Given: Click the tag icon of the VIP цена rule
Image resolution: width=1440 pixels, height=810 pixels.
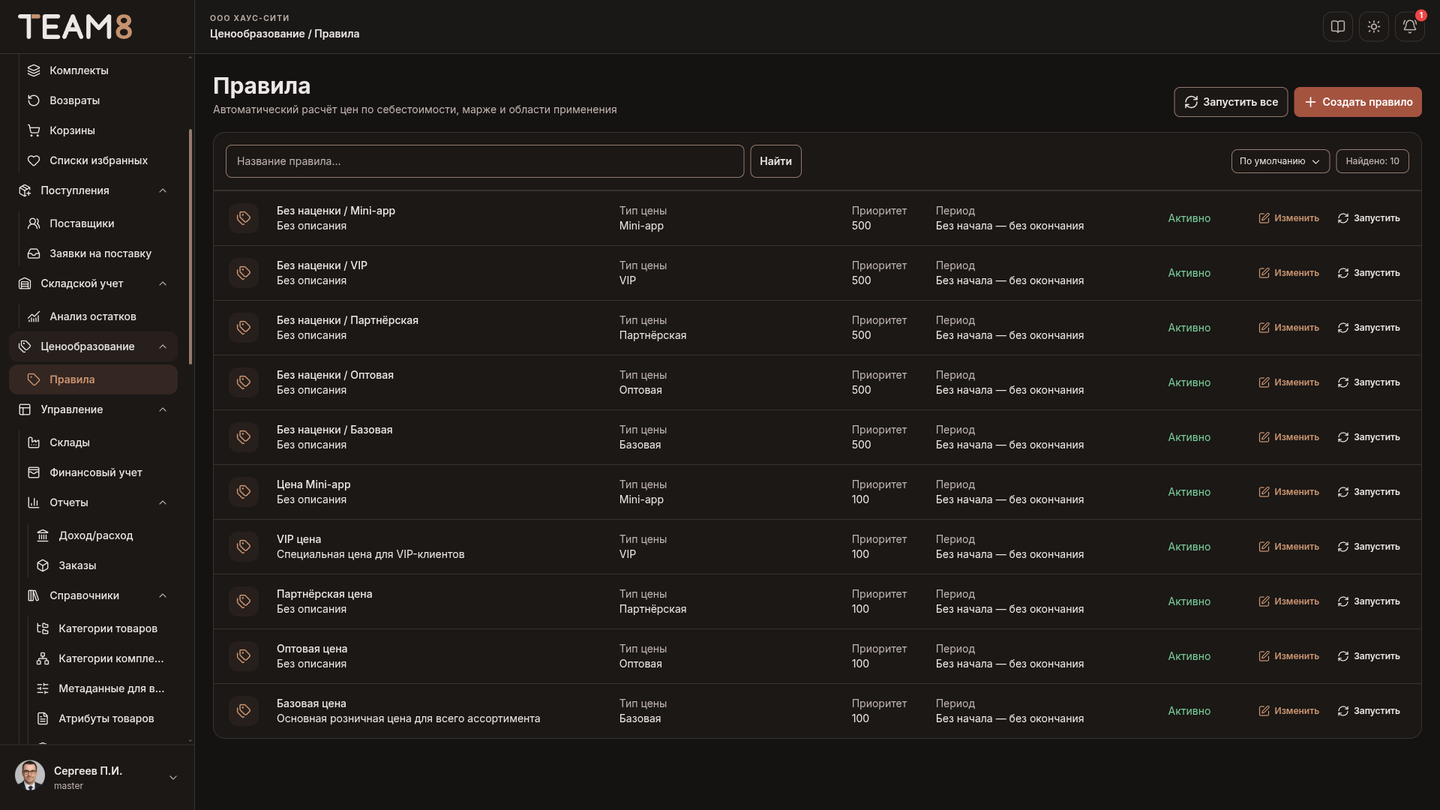Looking at the screenshot, I should point(244,547).
